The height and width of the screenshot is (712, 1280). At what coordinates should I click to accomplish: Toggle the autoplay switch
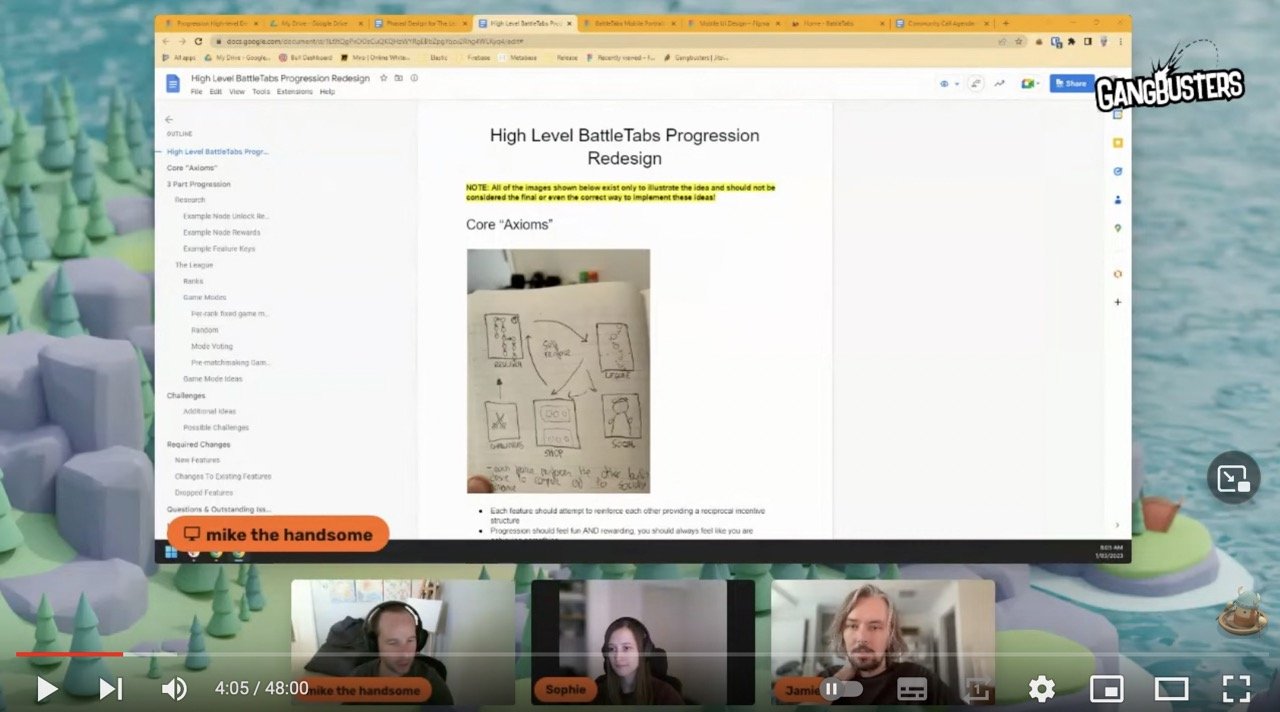point(841,688)
